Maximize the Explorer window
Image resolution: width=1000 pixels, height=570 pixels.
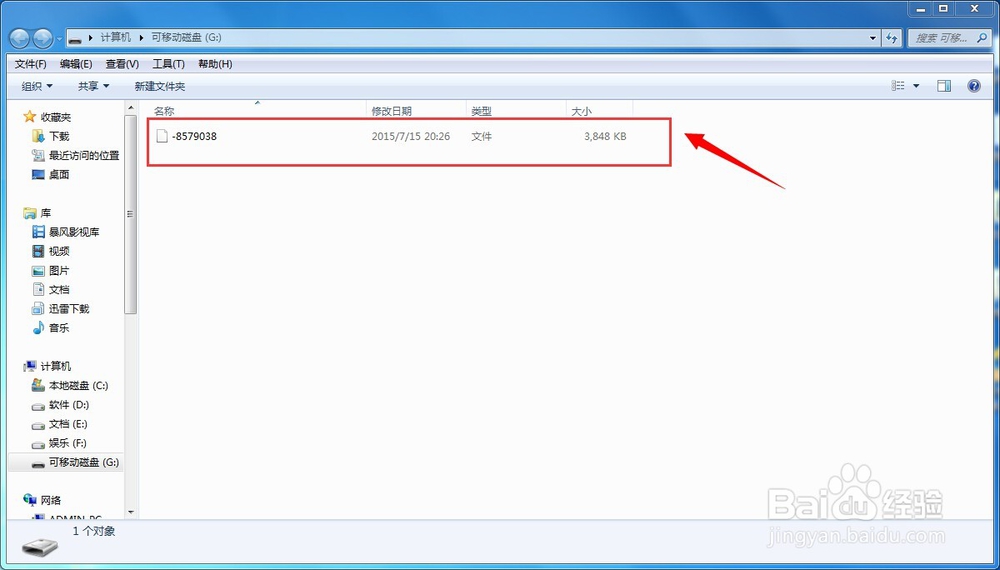click(943, 8)
